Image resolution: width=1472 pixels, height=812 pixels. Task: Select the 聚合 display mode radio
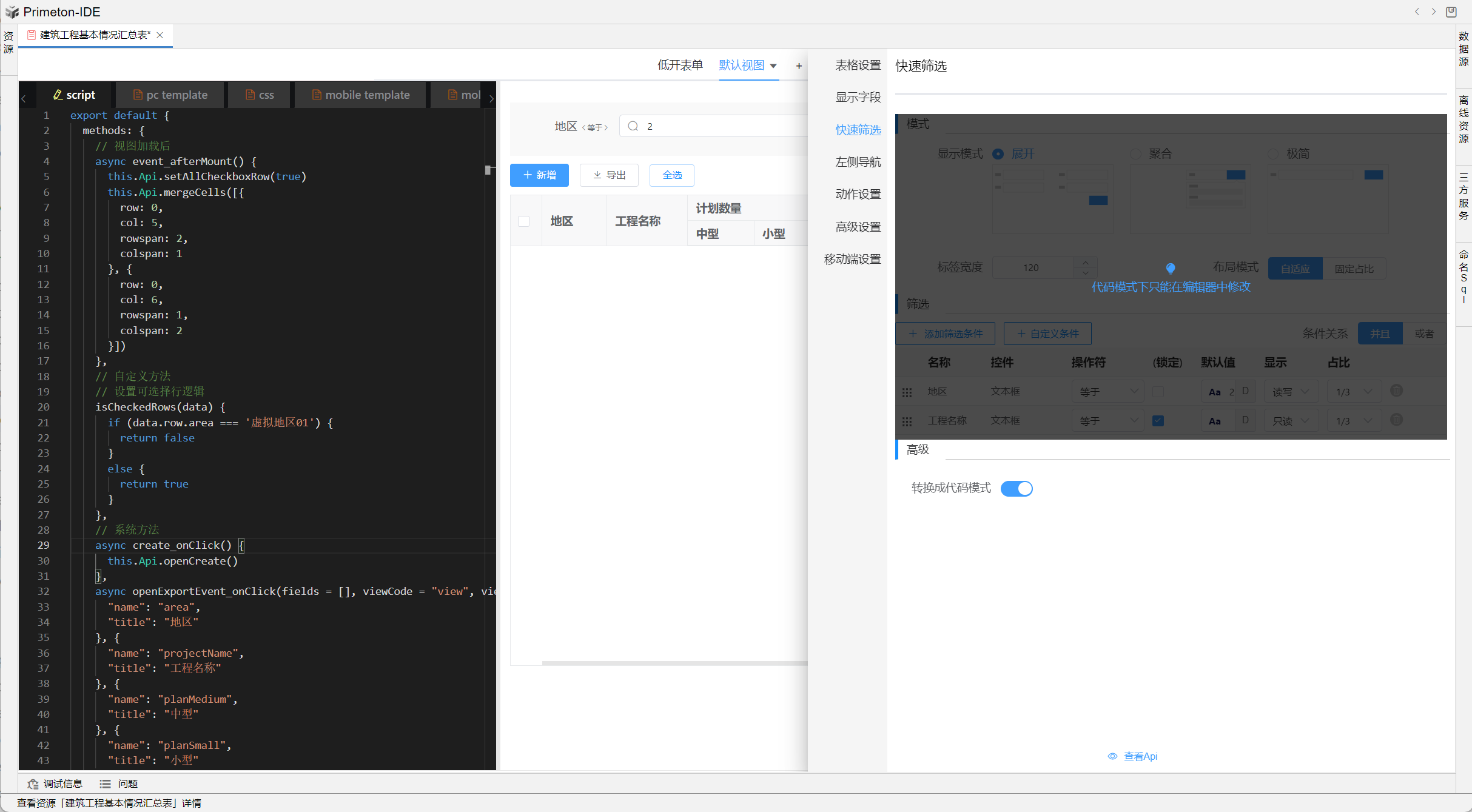click(x=1135, y=154)
